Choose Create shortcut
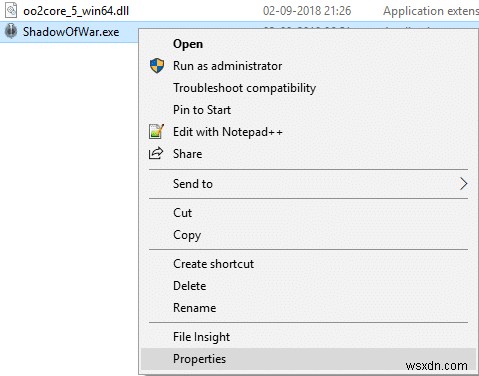This screenshot has width=479, height=376. coord(308,264)
